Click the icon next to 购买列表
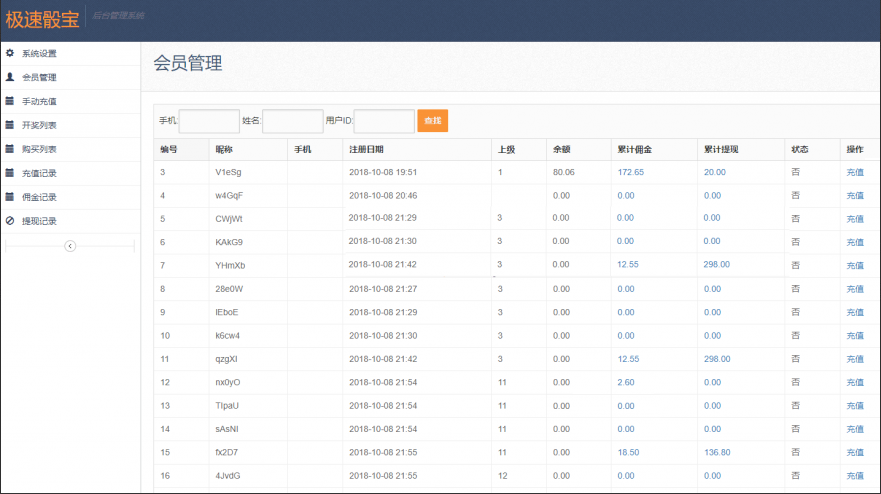Image resolution: width=881 pixels, height=494 pixels. [x=10, y=149]
